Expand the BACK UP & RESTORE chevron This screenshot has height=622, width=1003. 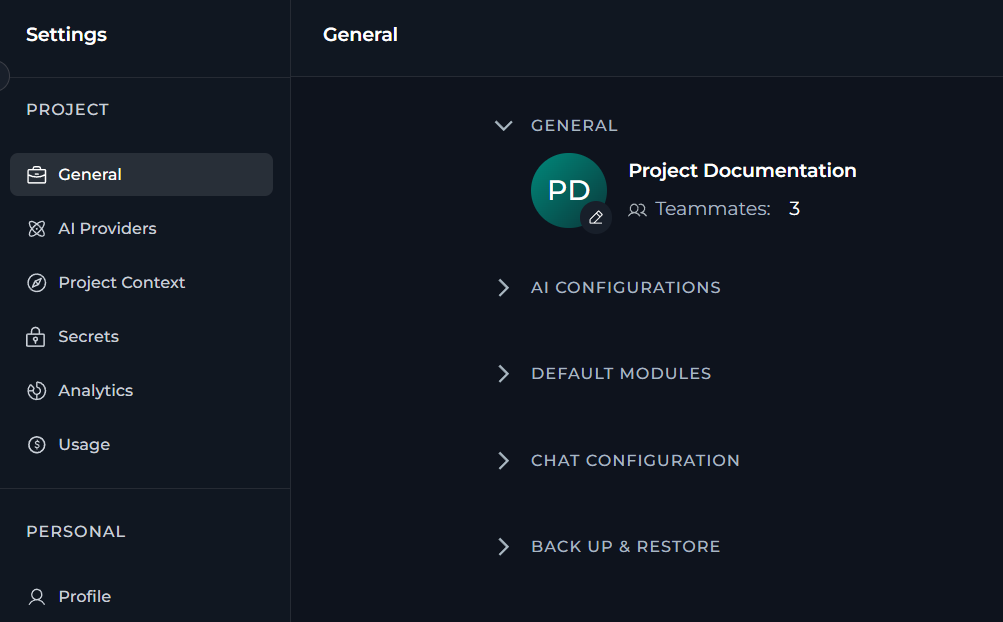pos(503,546)
